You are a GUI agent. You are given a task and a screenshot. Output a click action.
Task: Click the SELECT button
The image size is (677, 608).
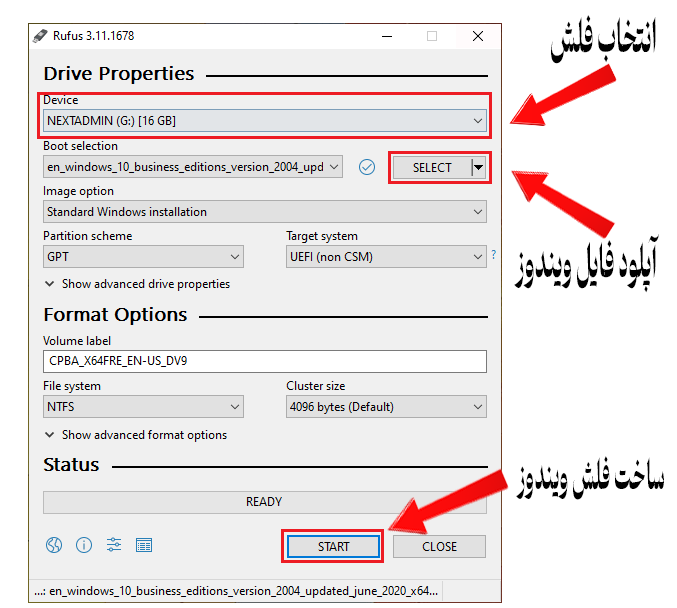432,167
